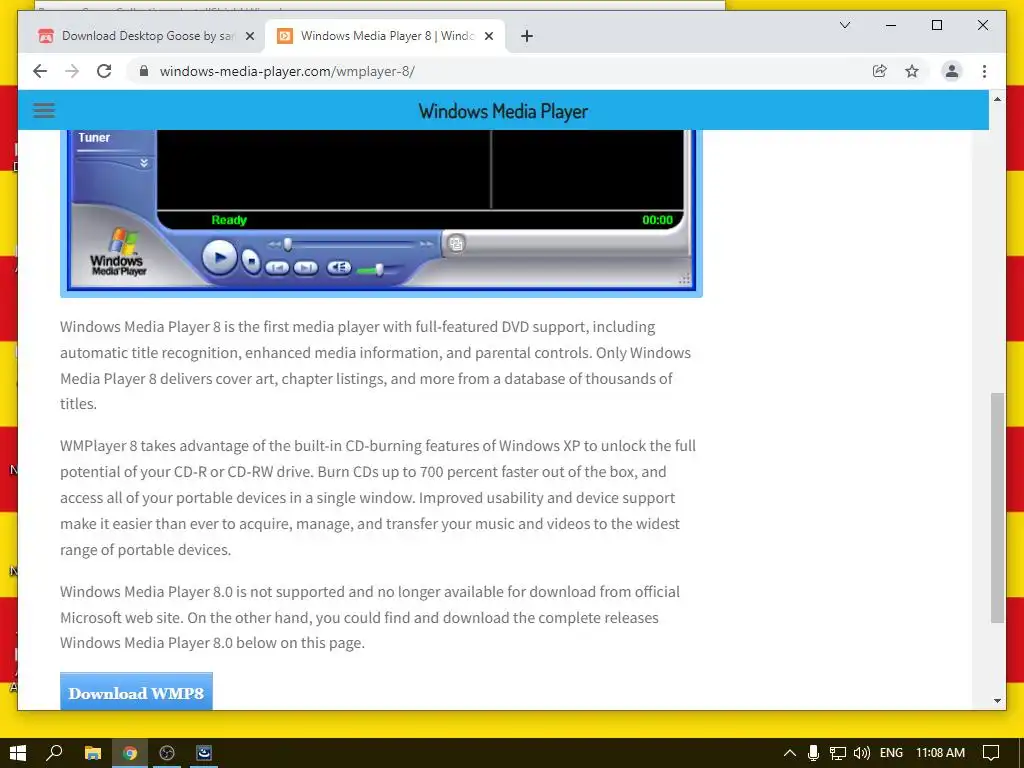Open Windows search from the taskbar
This screenshot has width=1024, height=768.
pyautogui.click(x=54, y=753)
